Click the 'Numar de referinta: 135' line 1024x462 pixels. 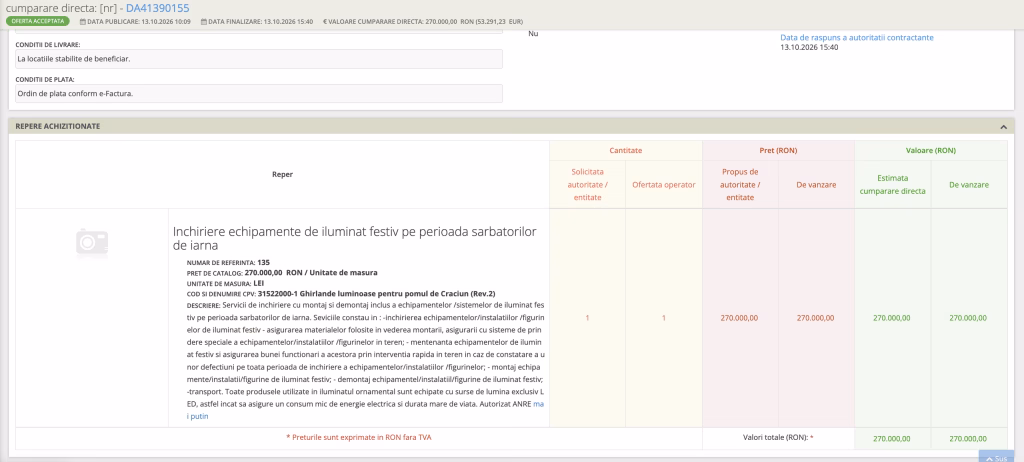click(228, 263)
